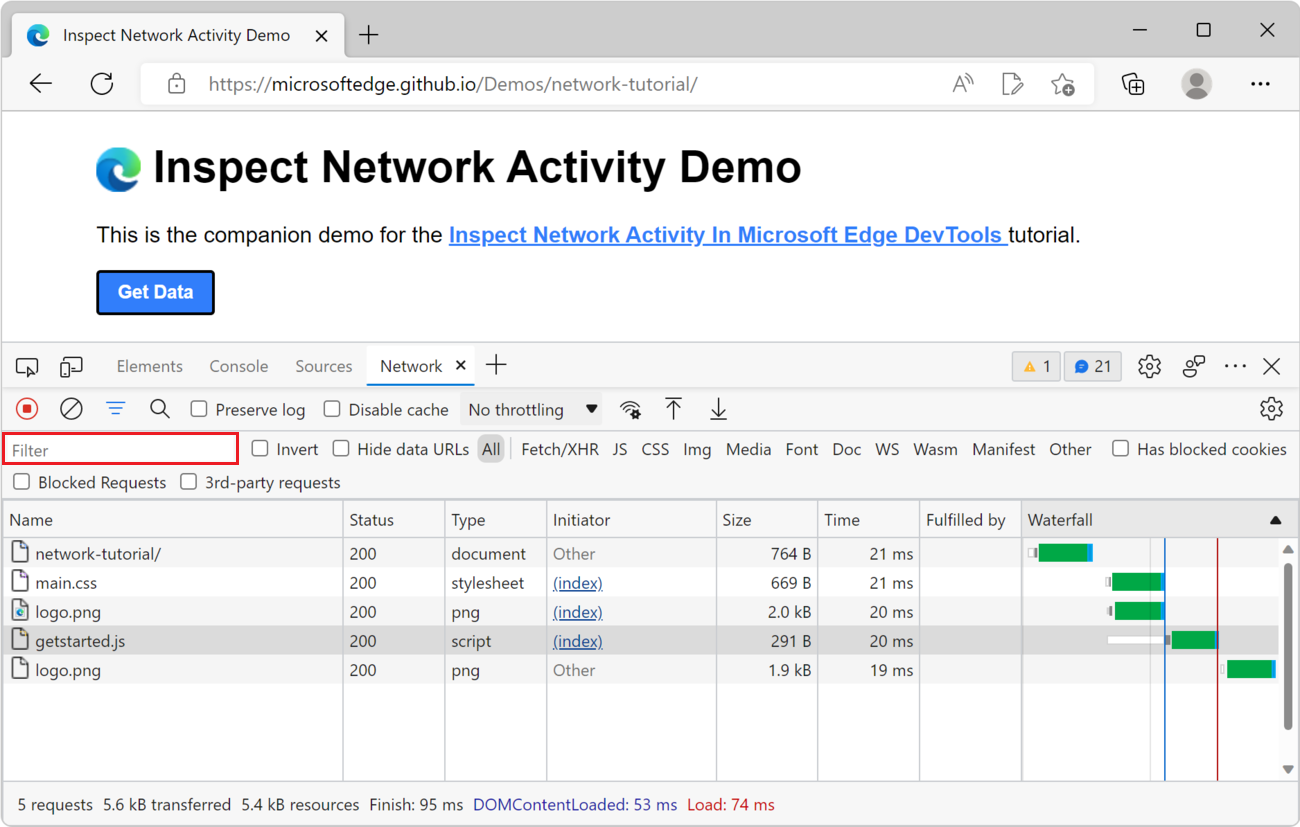This screenshot has width=1300, height=827.
Task: Export the network log as HAR
Action: click(x=718, y=409)
